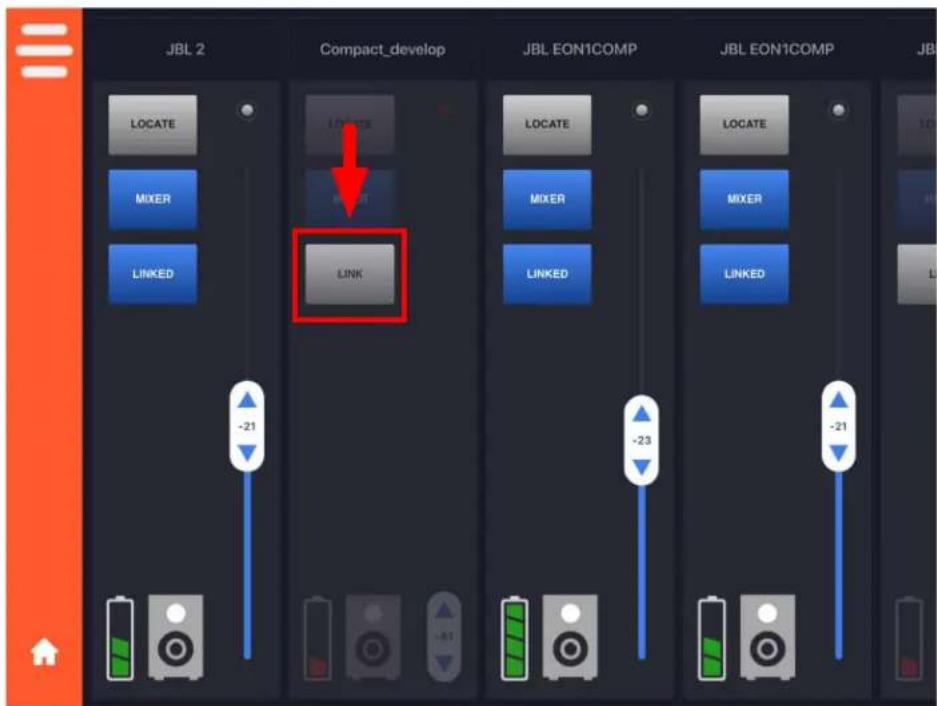Click speaker icon of JBL EON1COMP at -21
The height and width of the screenshot is (706, 937).
coord(767,637)
